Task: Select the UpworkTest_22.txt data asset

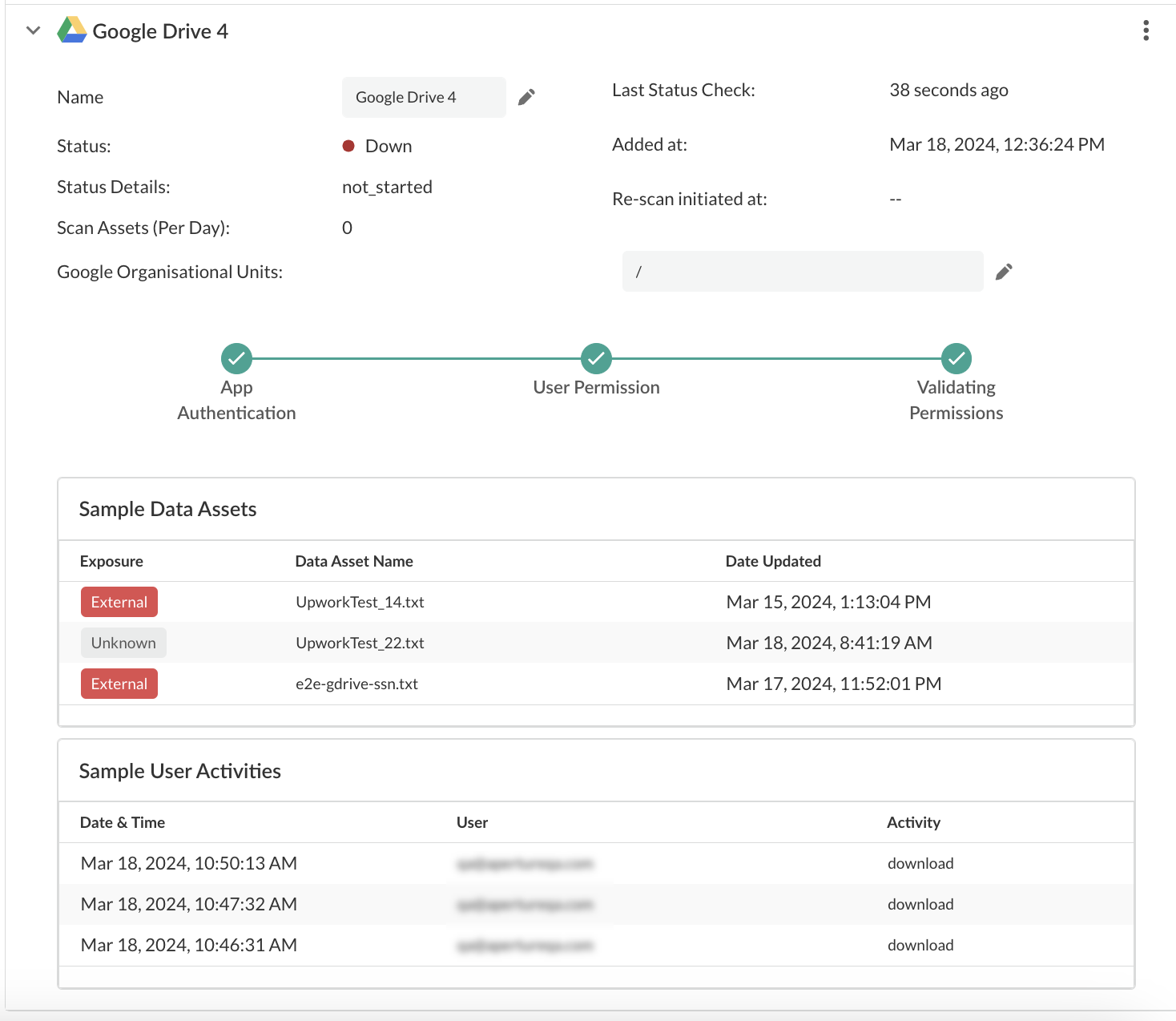Action: point(360,644)
